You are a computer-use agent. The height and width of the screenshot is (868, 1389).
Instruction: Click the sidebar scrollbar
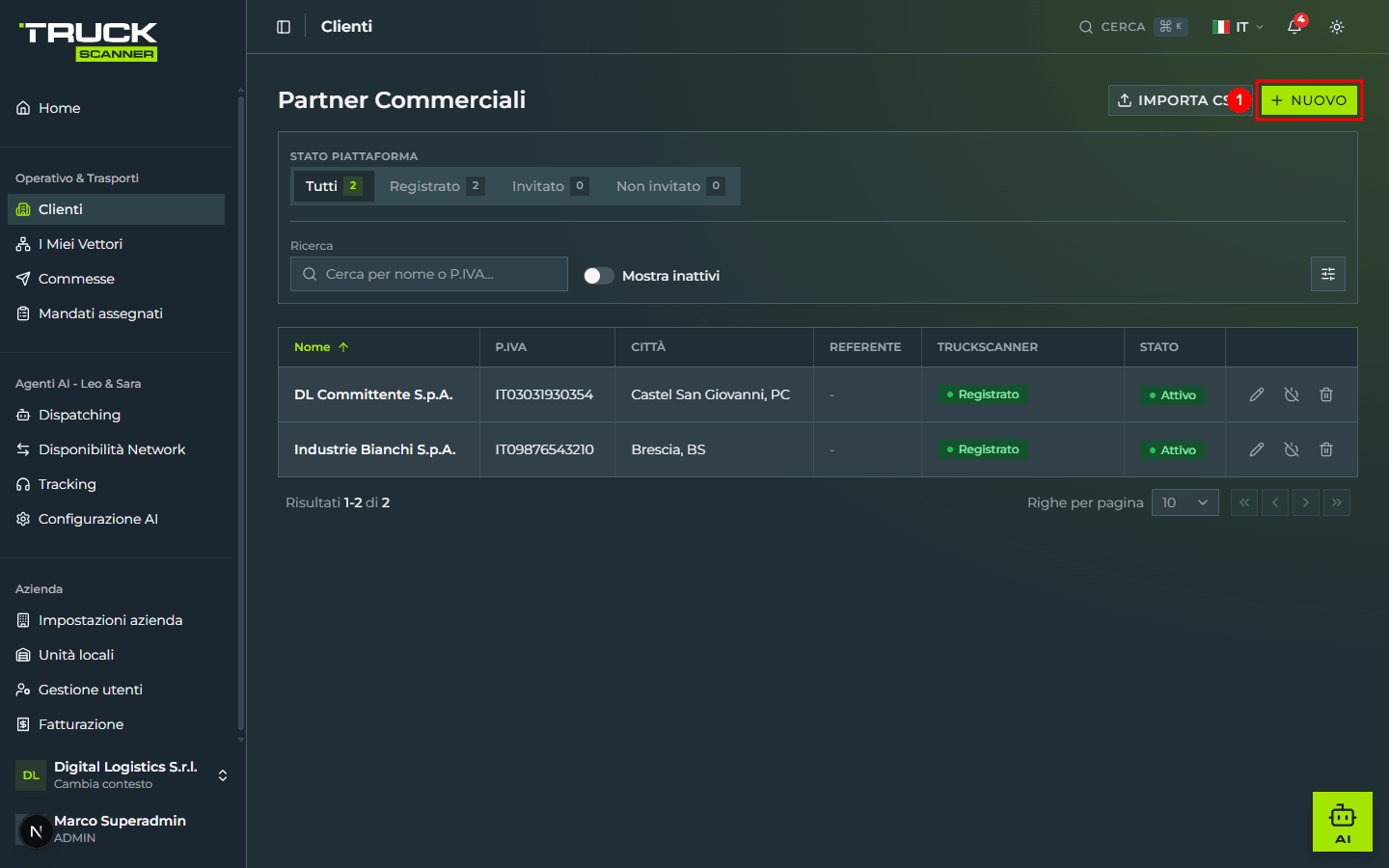click(241, 415)
